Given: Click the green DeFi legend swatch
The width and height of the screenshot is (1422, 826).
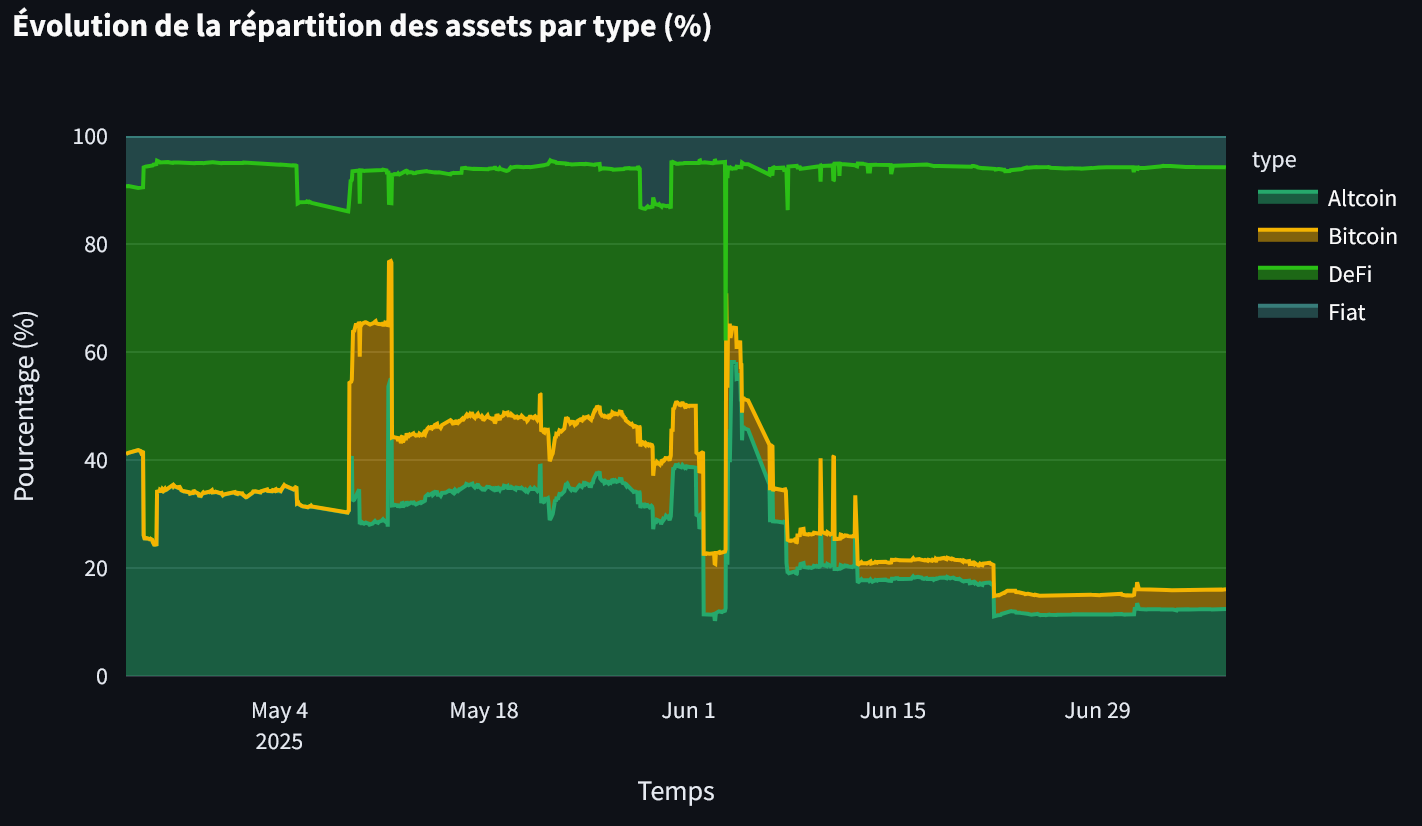Looking at the screenshot, I should coord(1287,274).
